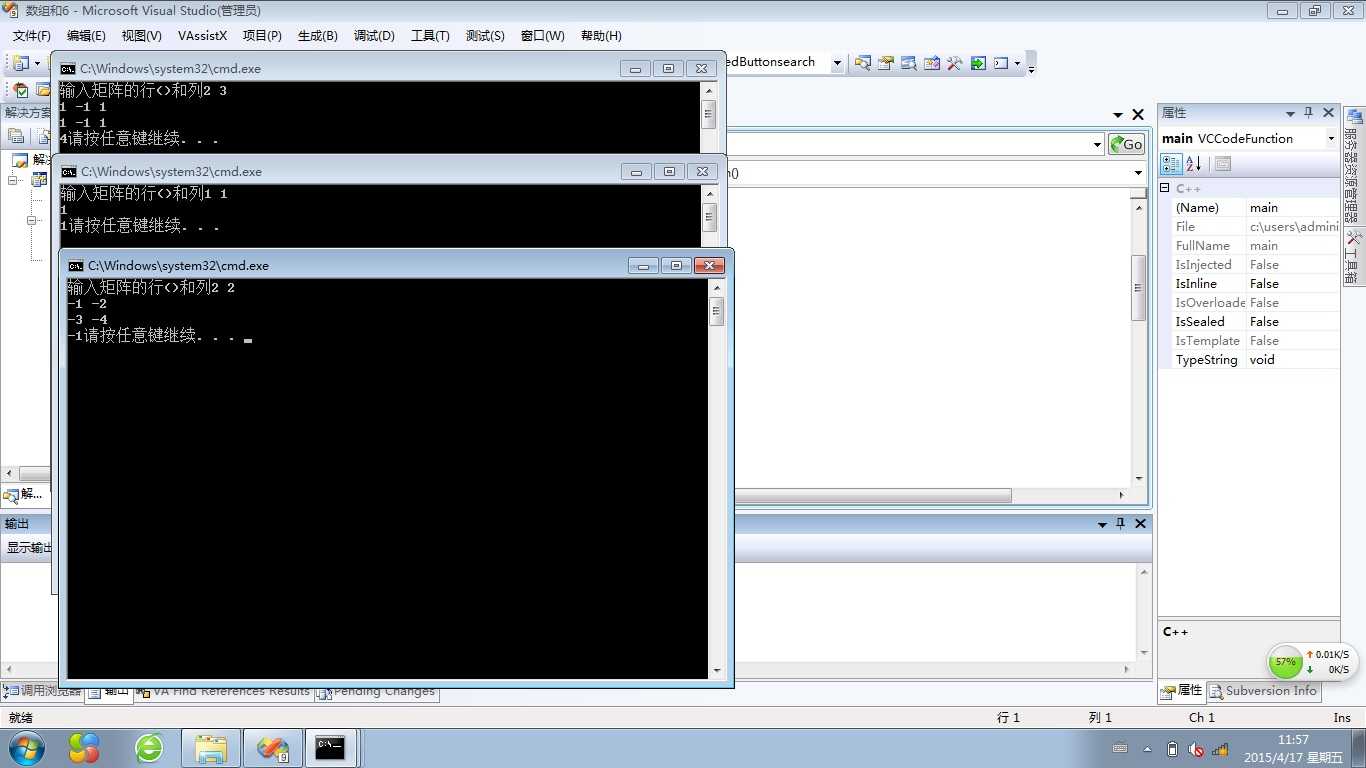Open the 工具(T) menu
1366x768 pixels.
coord(430,35)
